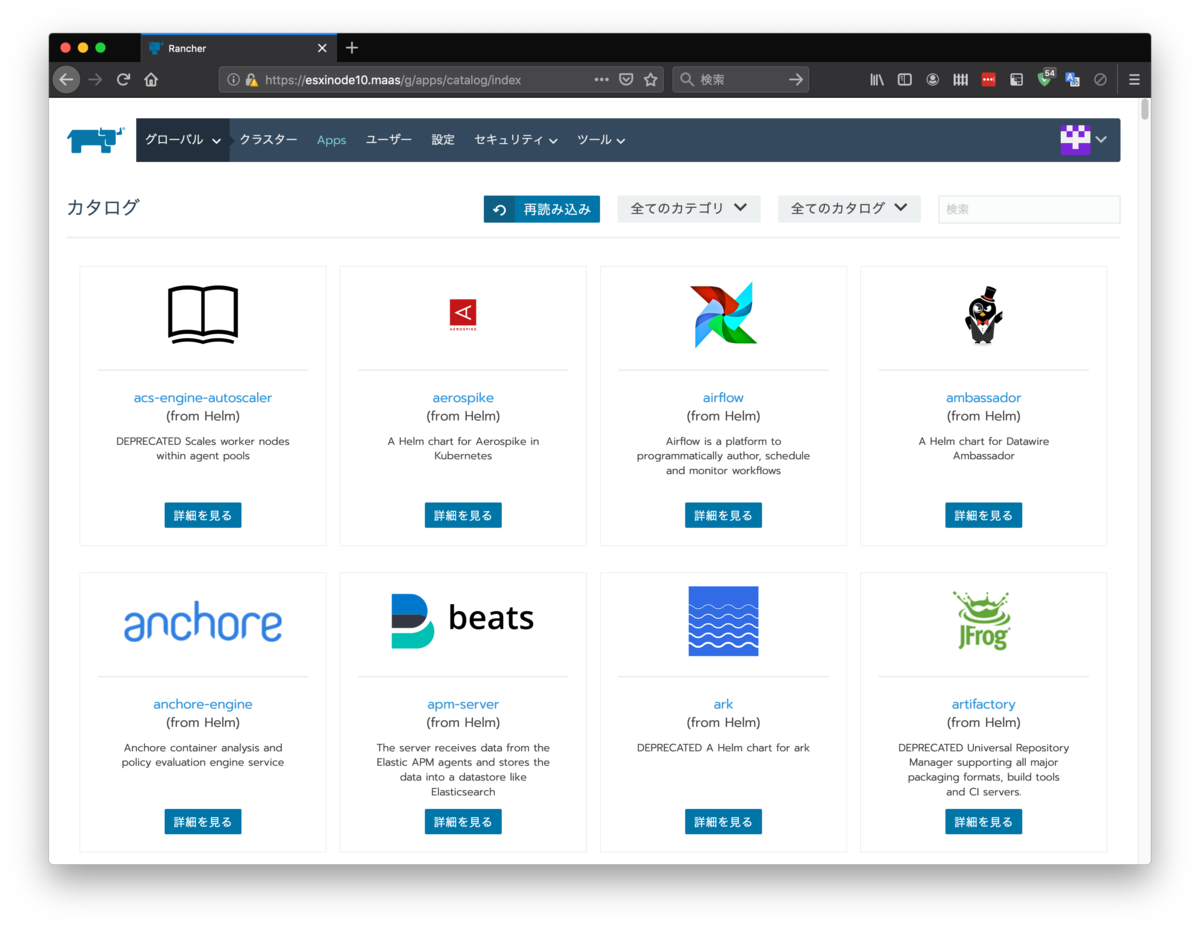Open the page actions three-dot menu
The image size is (1200, 929).
pyautogui.click(x=601, y=80)
